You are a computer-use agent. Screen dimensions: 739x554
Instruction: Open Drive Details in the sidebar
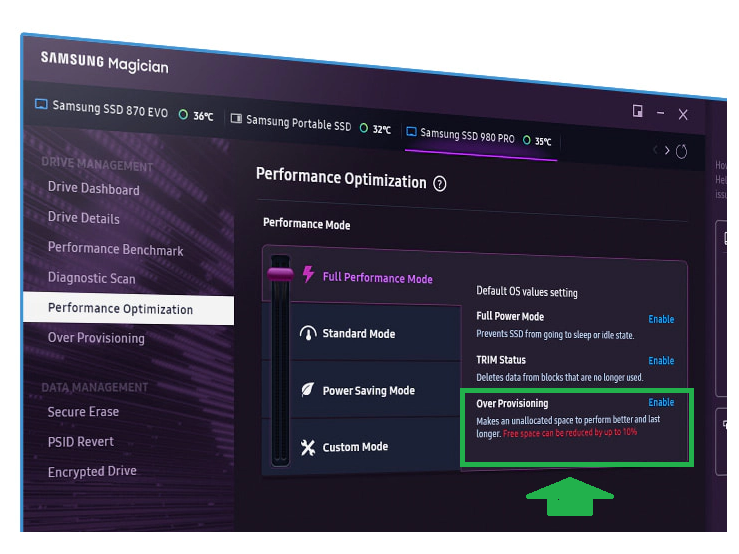point(83,217)
